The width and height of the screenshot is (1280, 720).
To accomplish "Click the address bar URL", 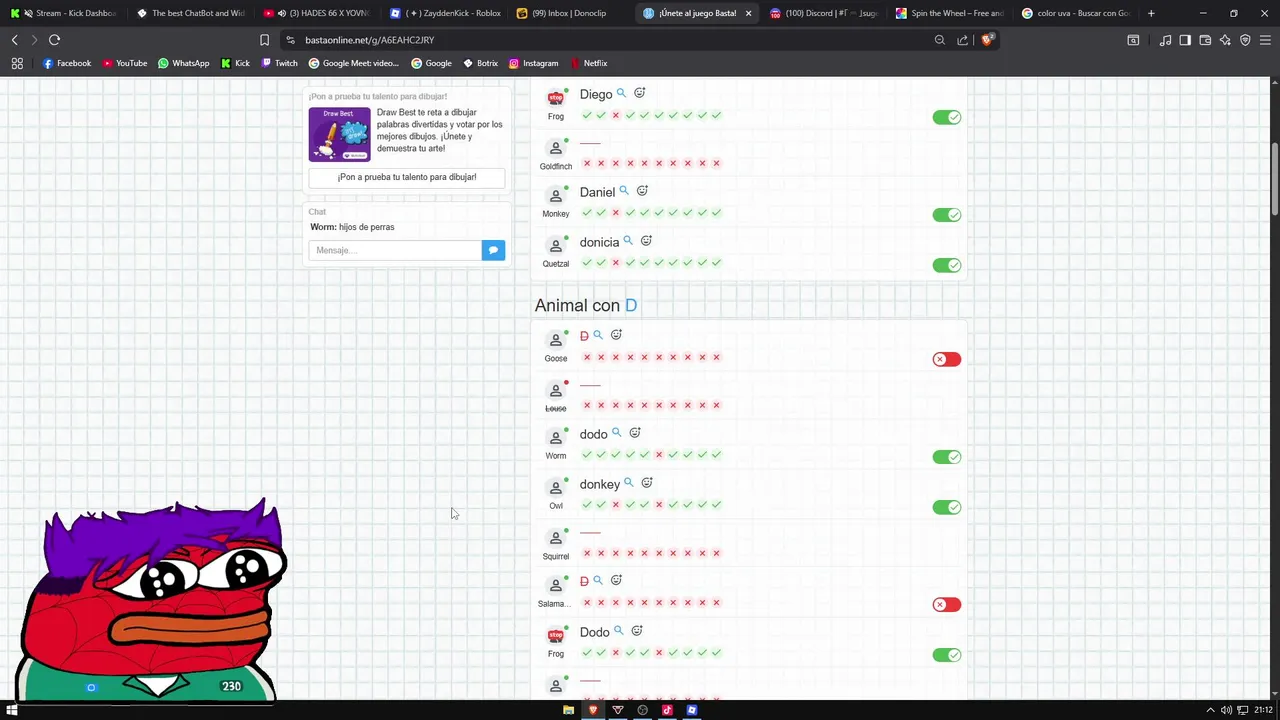I will click(x=369, y=40).
